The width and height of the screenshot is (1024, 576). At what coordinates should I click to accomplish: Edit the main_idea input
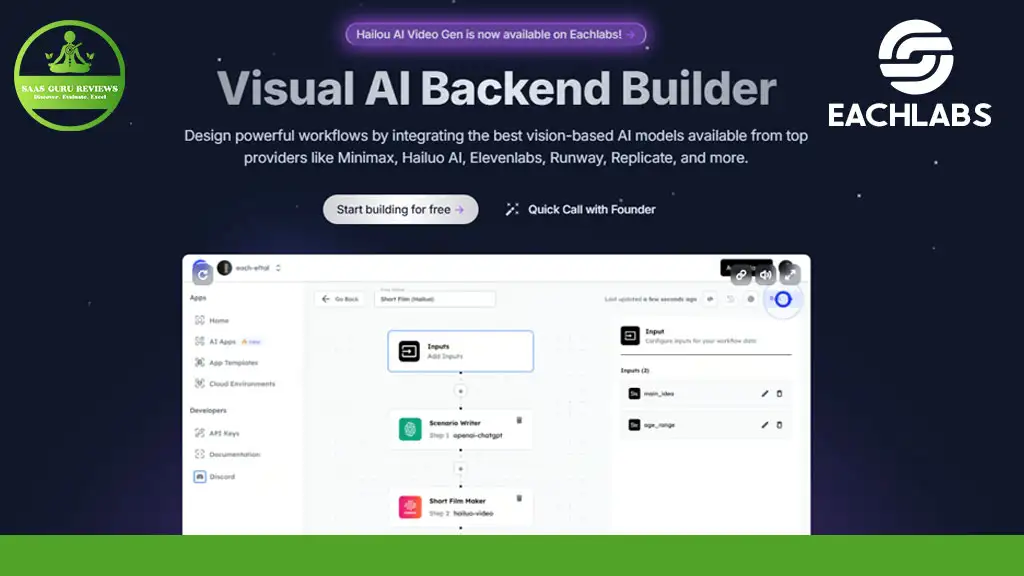pos(765,394)
